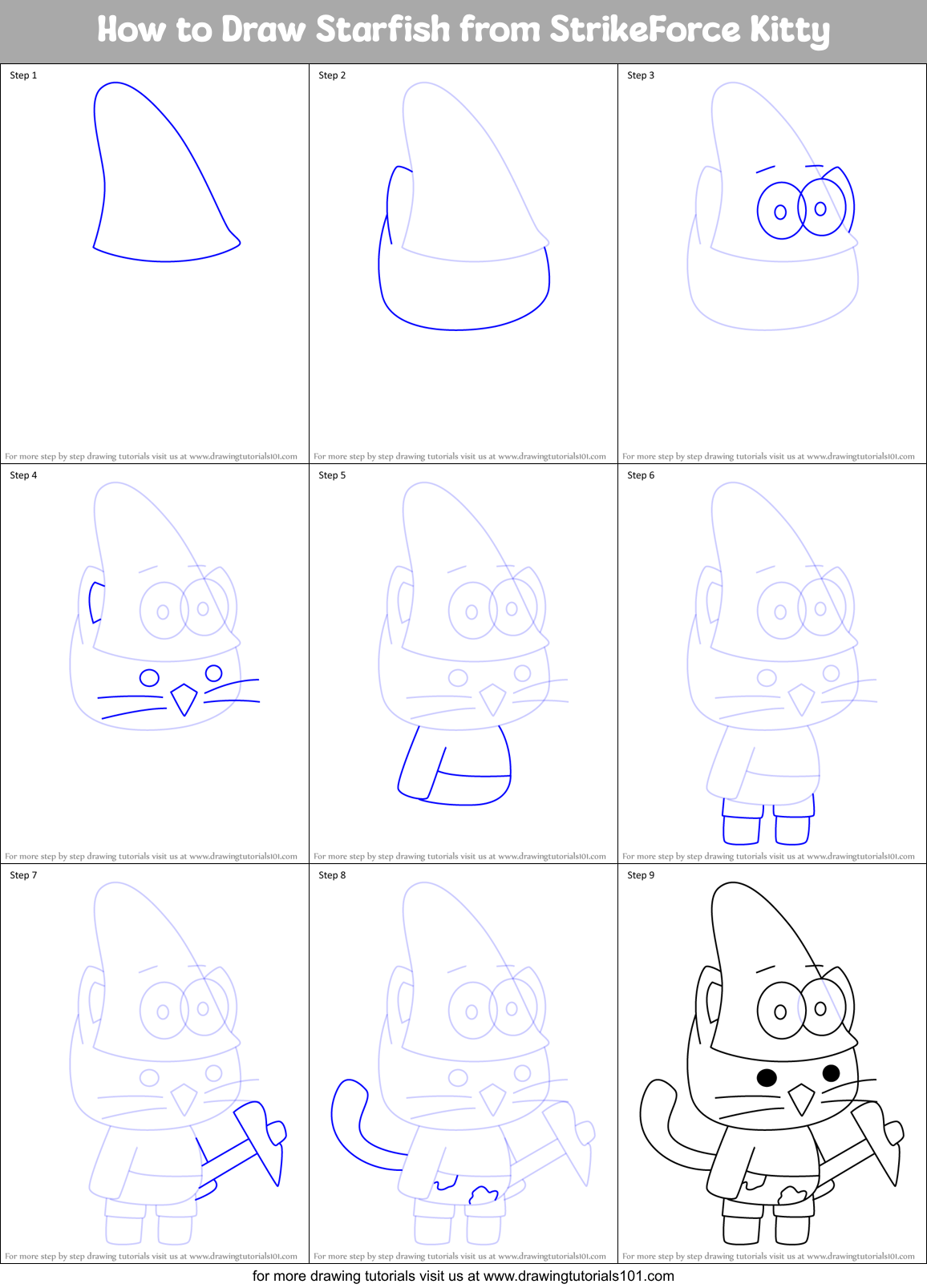Select the Step 1 drawing panel
The width and height of the screenshot is (927, 1288).
click(x=155, y=264)
